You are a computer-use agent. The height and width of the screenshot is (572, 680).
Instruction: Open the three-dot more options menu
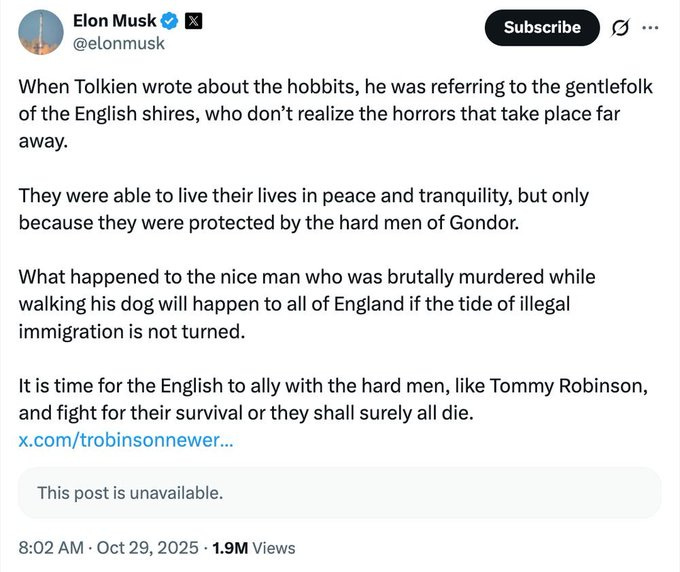click(651, 28)
